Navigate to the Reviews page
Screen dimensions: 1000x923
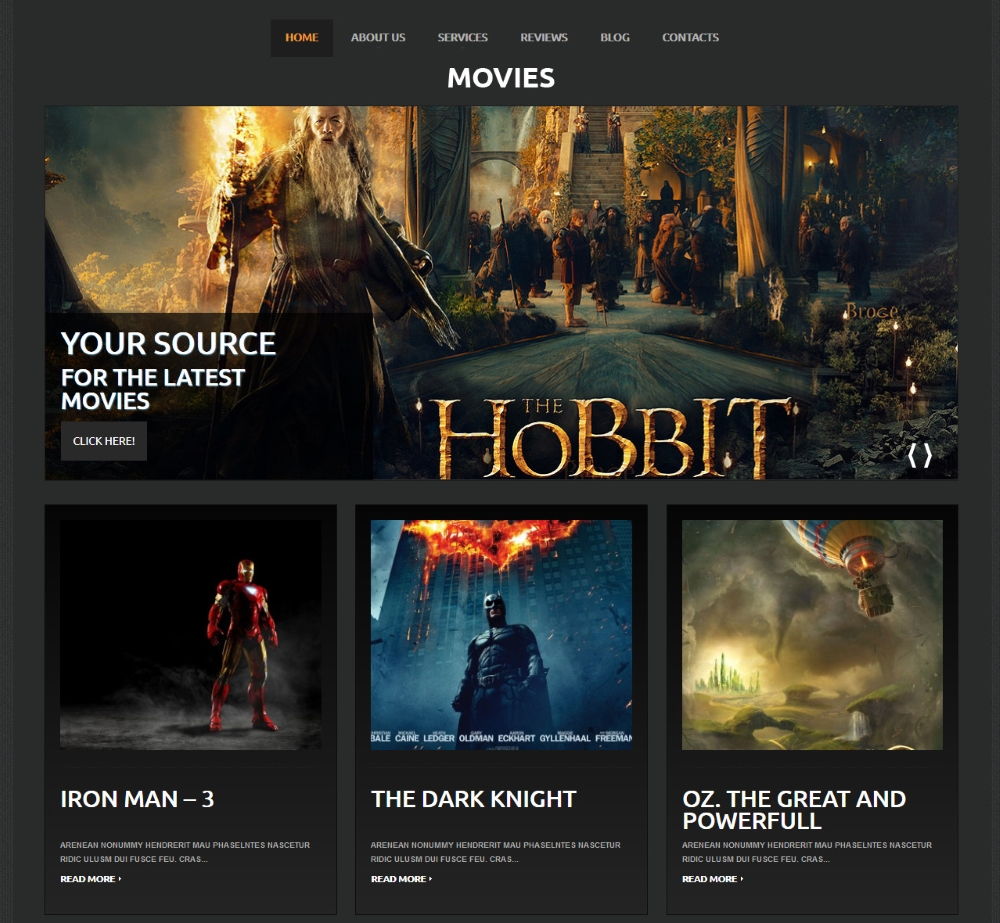pos(544,38)
